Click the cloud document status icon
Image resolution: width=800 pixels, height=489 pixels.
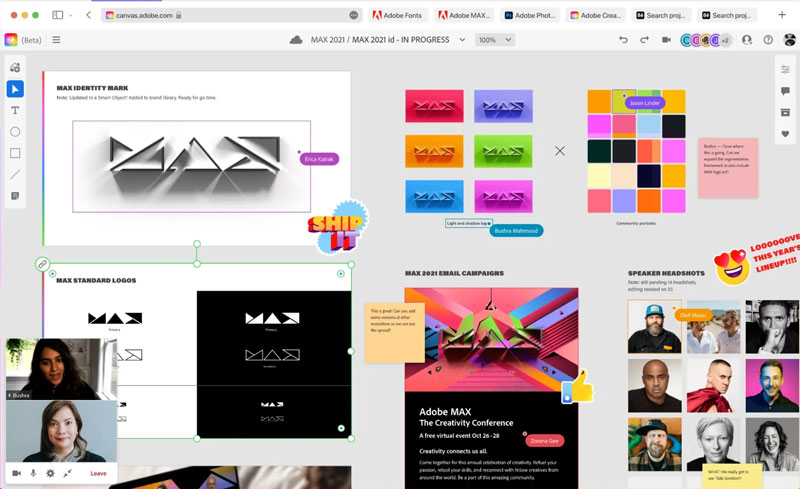pyautogui.click(x=296, y=40)
